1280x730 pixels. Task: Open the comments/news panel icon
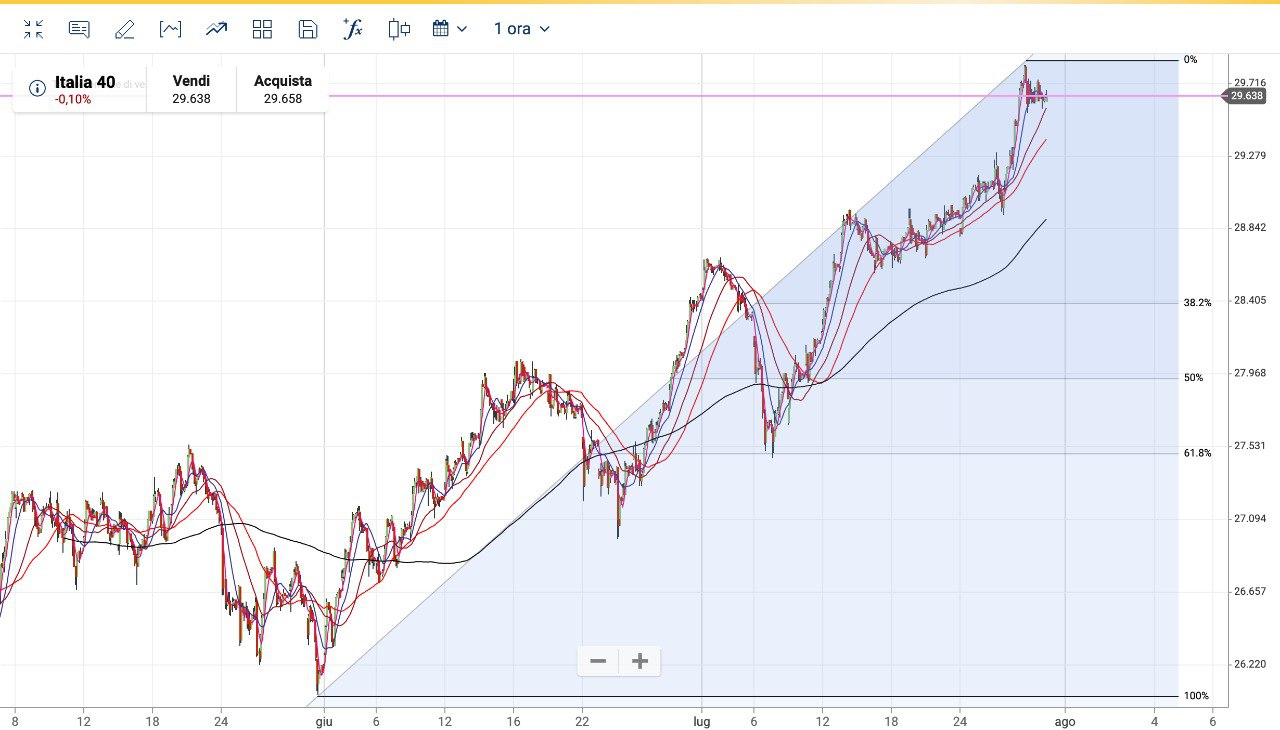tap(79, 29)
